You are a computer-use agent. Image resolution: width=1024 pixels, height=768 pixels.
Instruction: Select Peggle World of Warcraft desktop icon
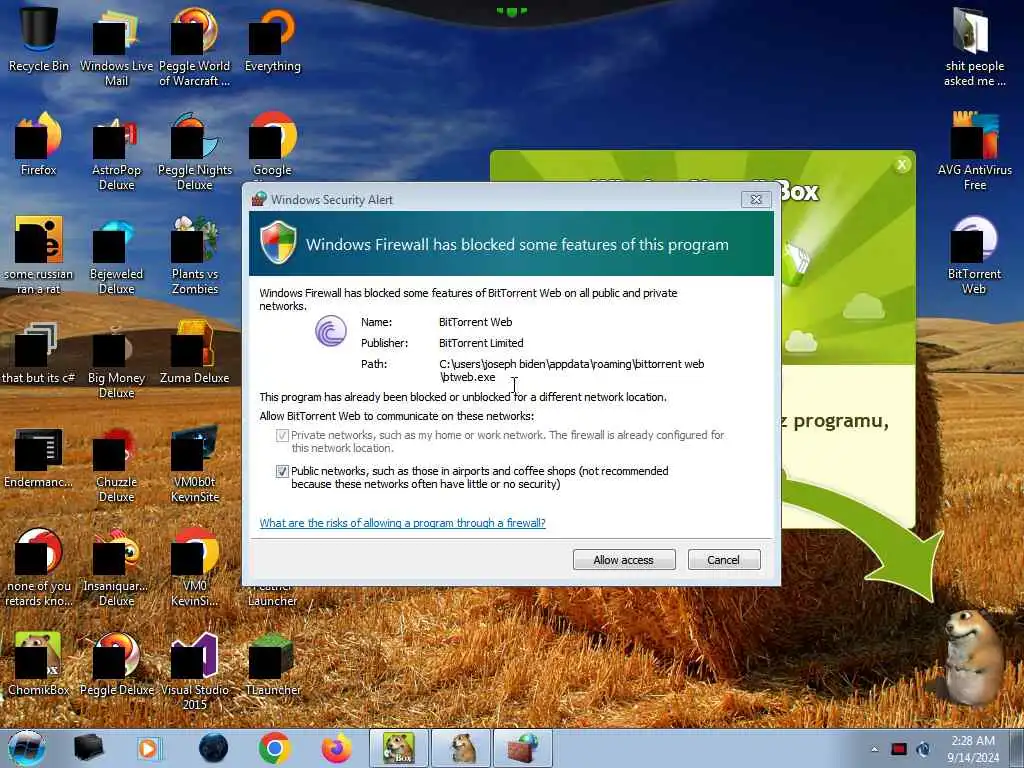click(x=195, y=46)
